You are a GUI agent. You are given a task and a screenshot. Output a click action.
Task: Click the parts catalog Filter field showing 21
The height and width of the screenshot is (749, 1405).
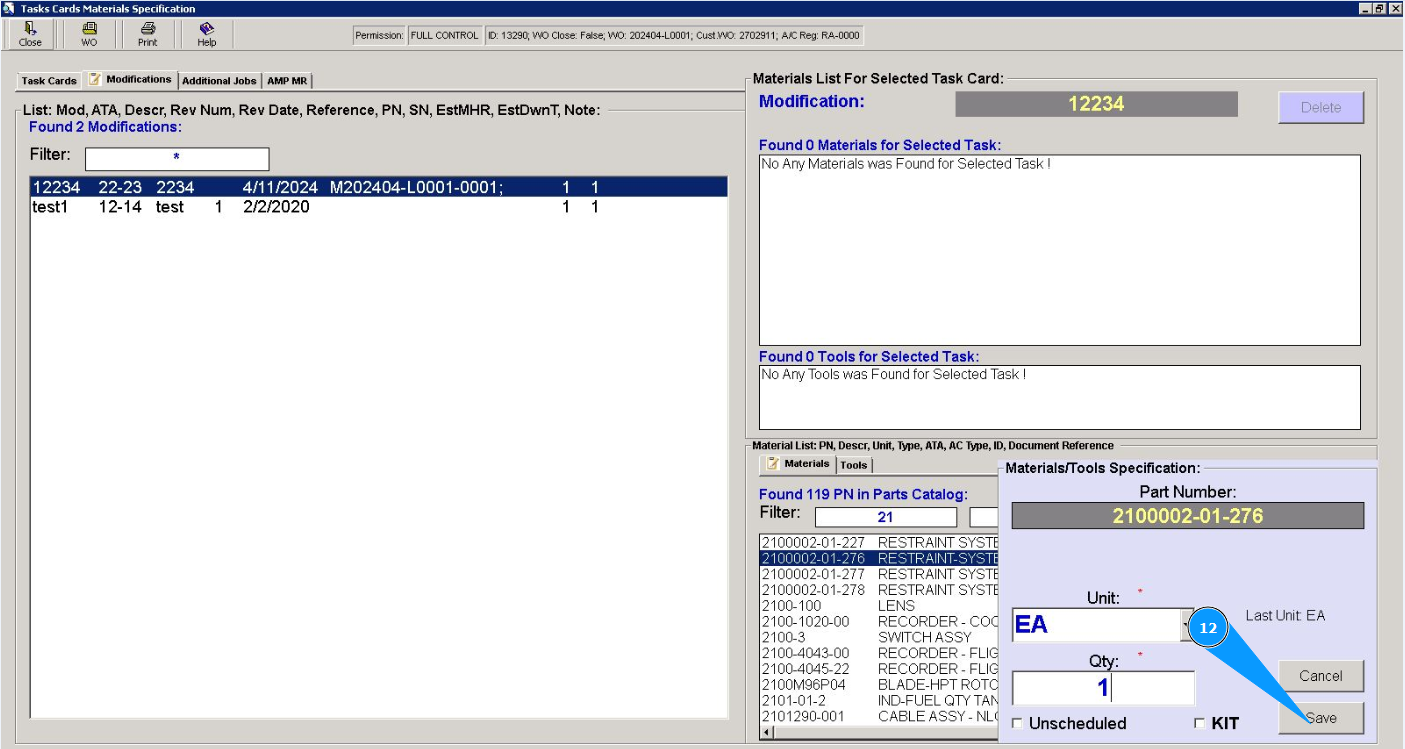[885, 517]
